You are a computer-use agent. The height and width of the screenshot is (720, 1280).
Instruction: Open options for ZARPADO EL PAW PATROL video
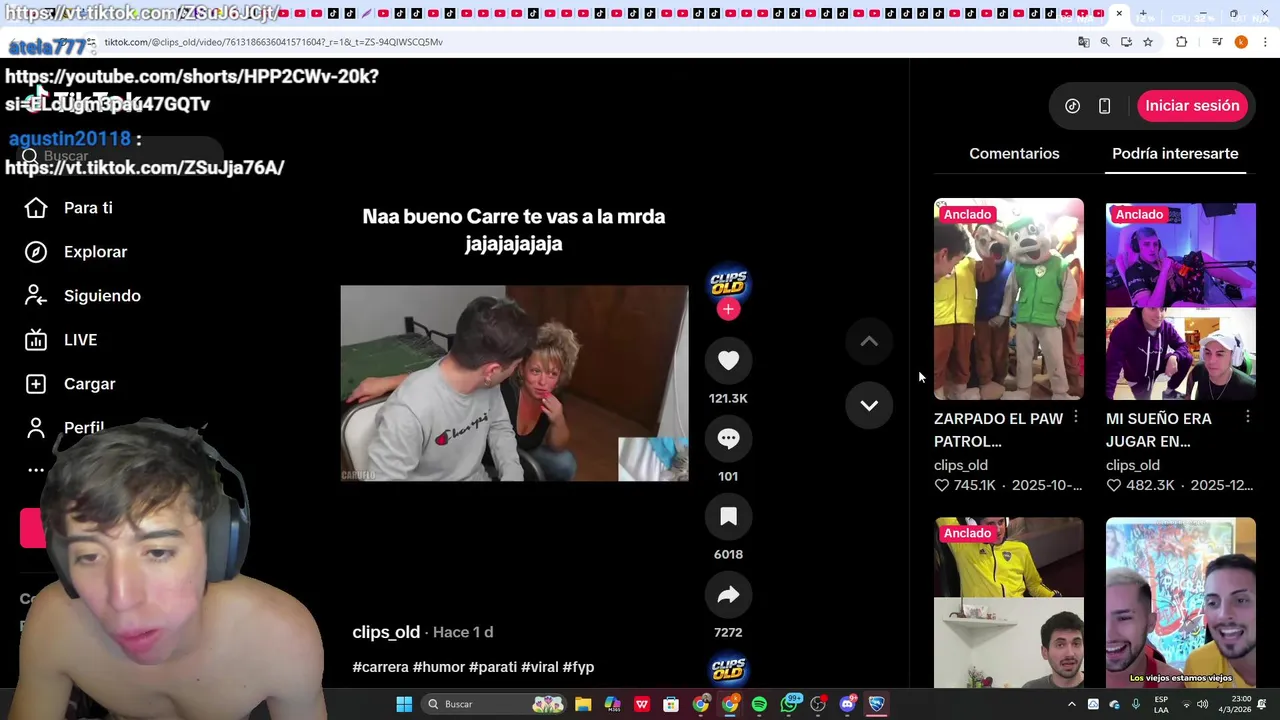pyautogui.click(x=1076, y=417)
